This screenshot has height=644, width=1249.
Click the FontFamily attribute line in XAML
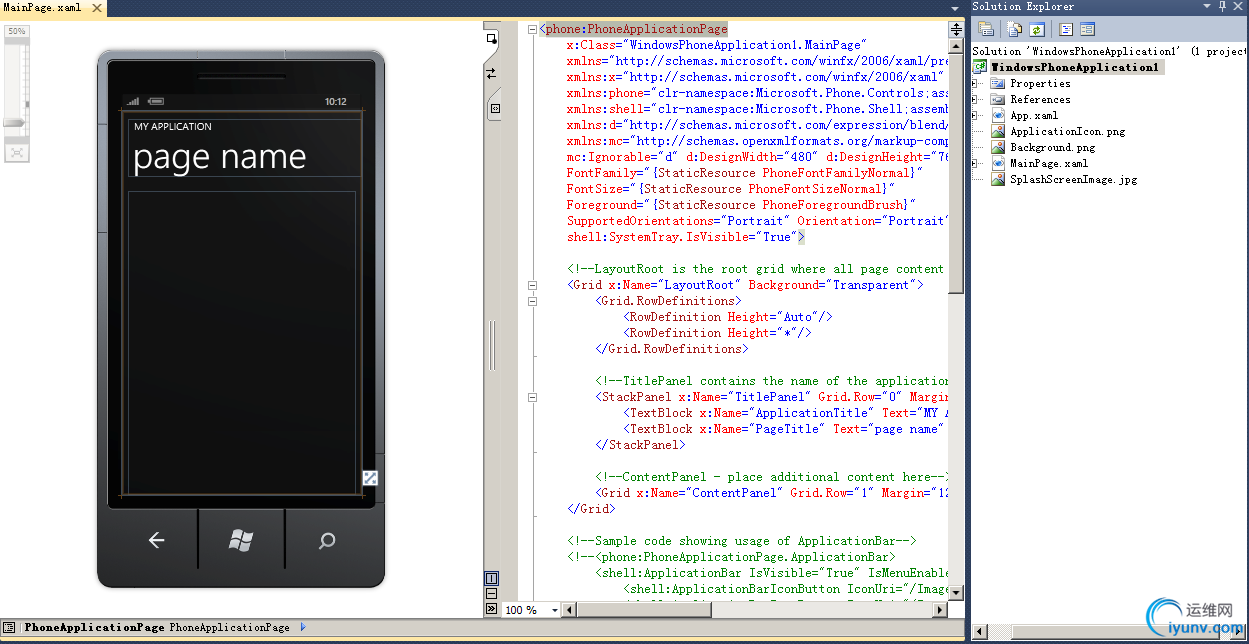pyautogui.click(x=745, y=173)
